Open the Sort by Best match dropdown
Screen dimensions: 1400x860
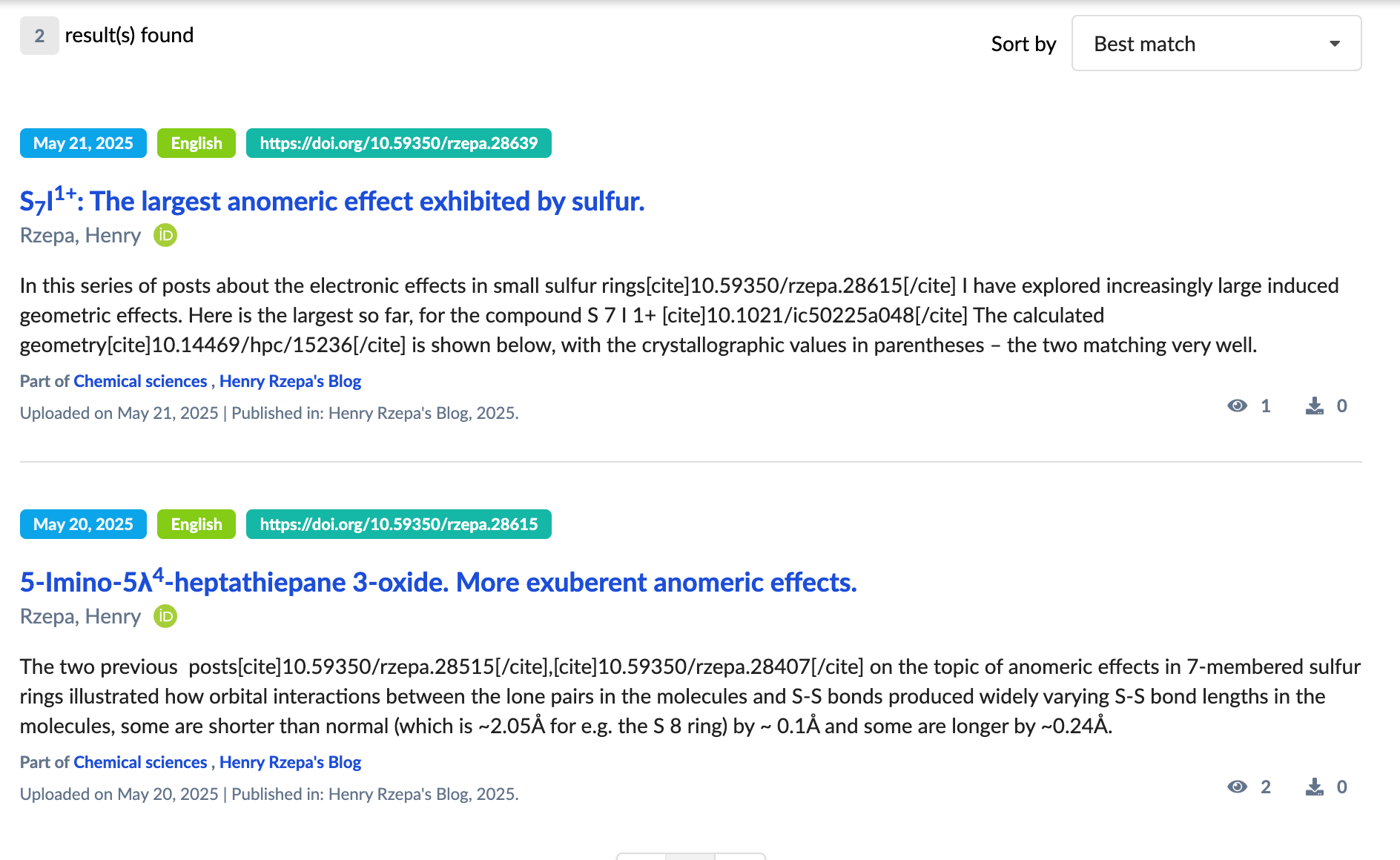pos(1215,44)
